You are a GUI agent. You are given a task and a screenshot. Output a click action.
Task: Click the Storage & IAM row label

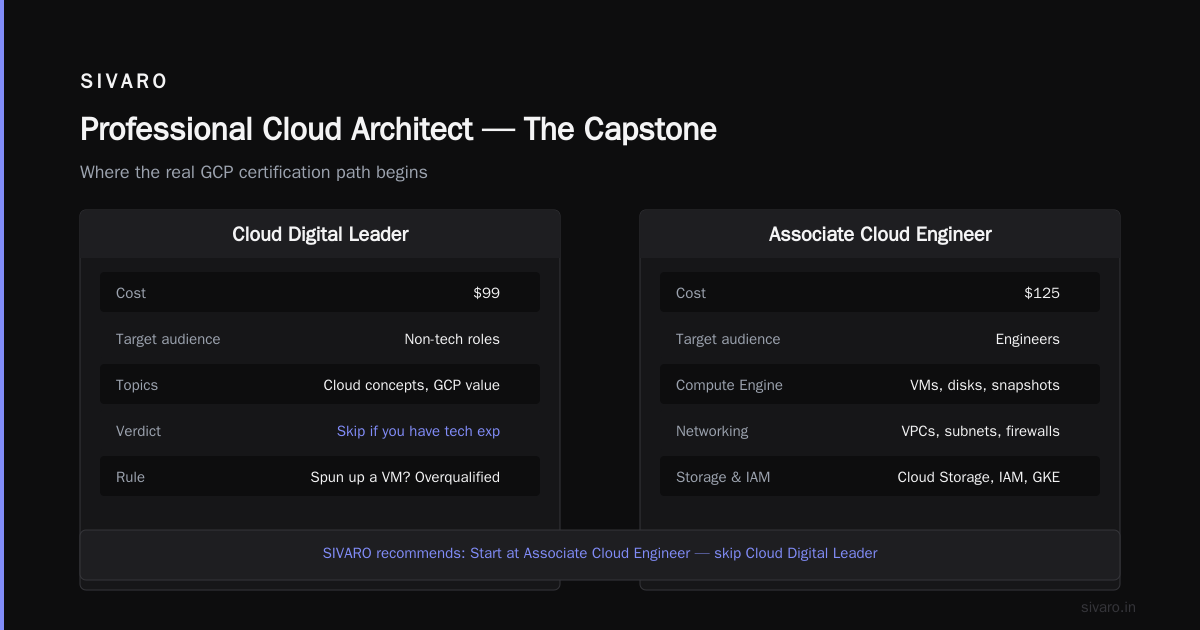pyautogui.click(x=723, y=477)
